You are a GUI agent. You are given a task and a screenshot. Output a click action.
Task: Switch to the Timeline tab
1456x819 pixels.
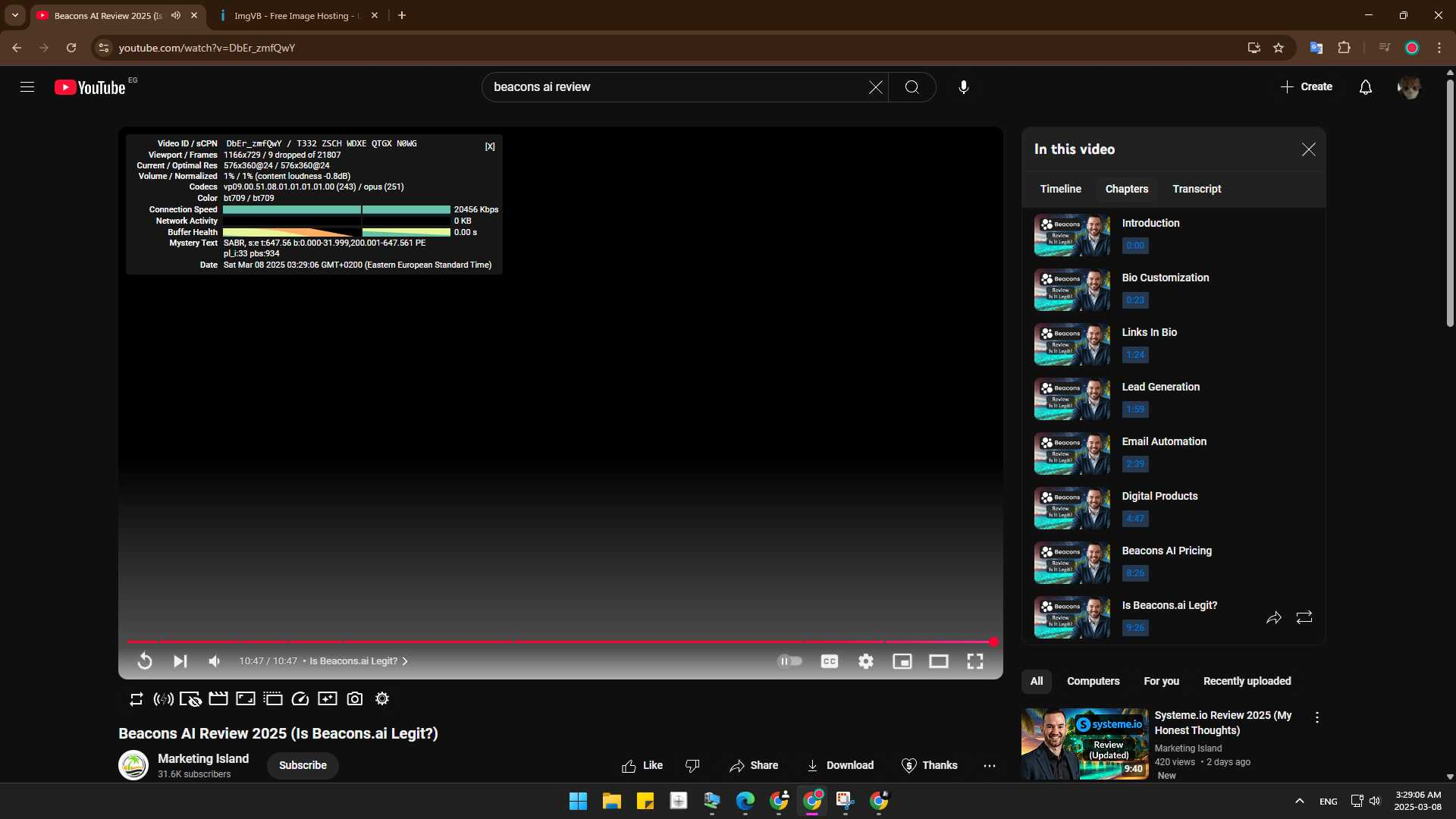(1060, 189)
